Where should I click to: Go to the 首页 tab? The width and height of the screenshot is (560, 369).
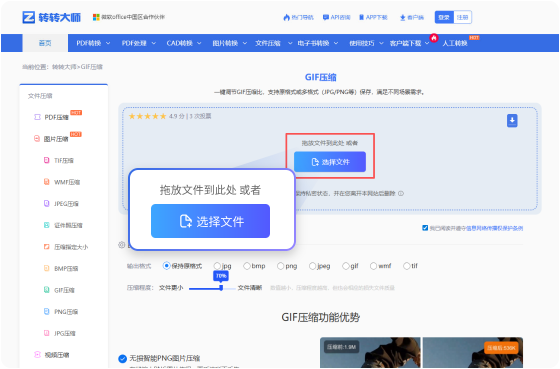(45, 43)
